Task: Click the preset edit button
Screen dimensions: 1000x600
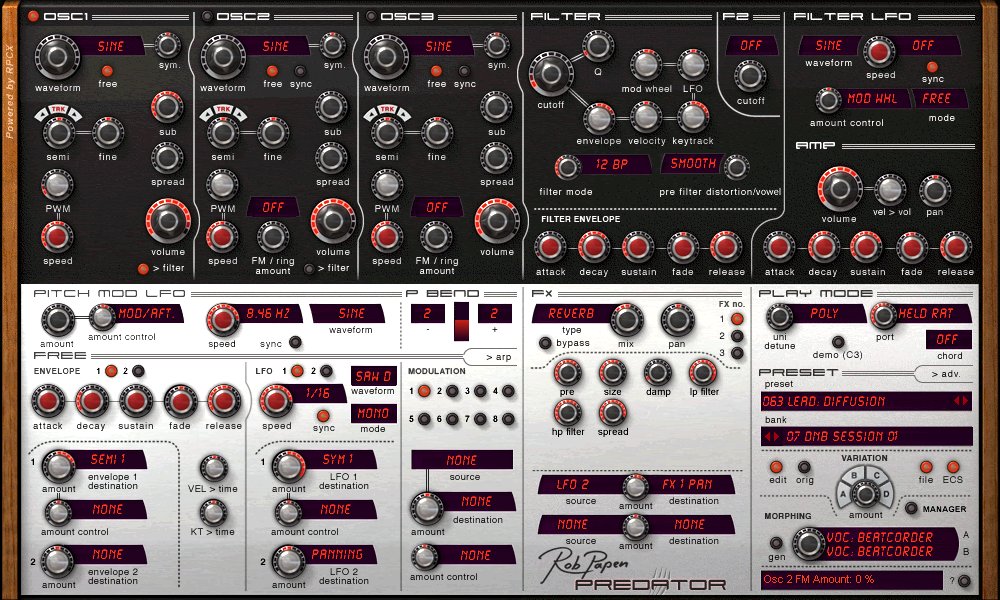Action: 776,467
